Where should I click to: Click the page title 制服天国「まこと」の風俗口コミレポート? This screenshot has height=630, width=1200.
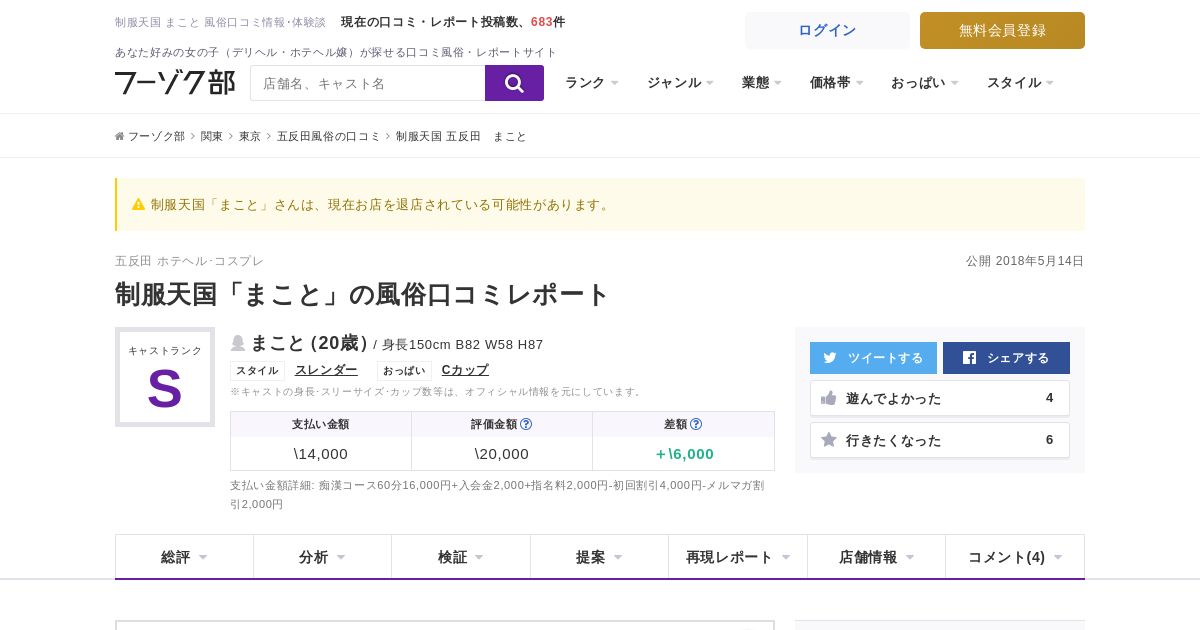click(x=362, y=294)
